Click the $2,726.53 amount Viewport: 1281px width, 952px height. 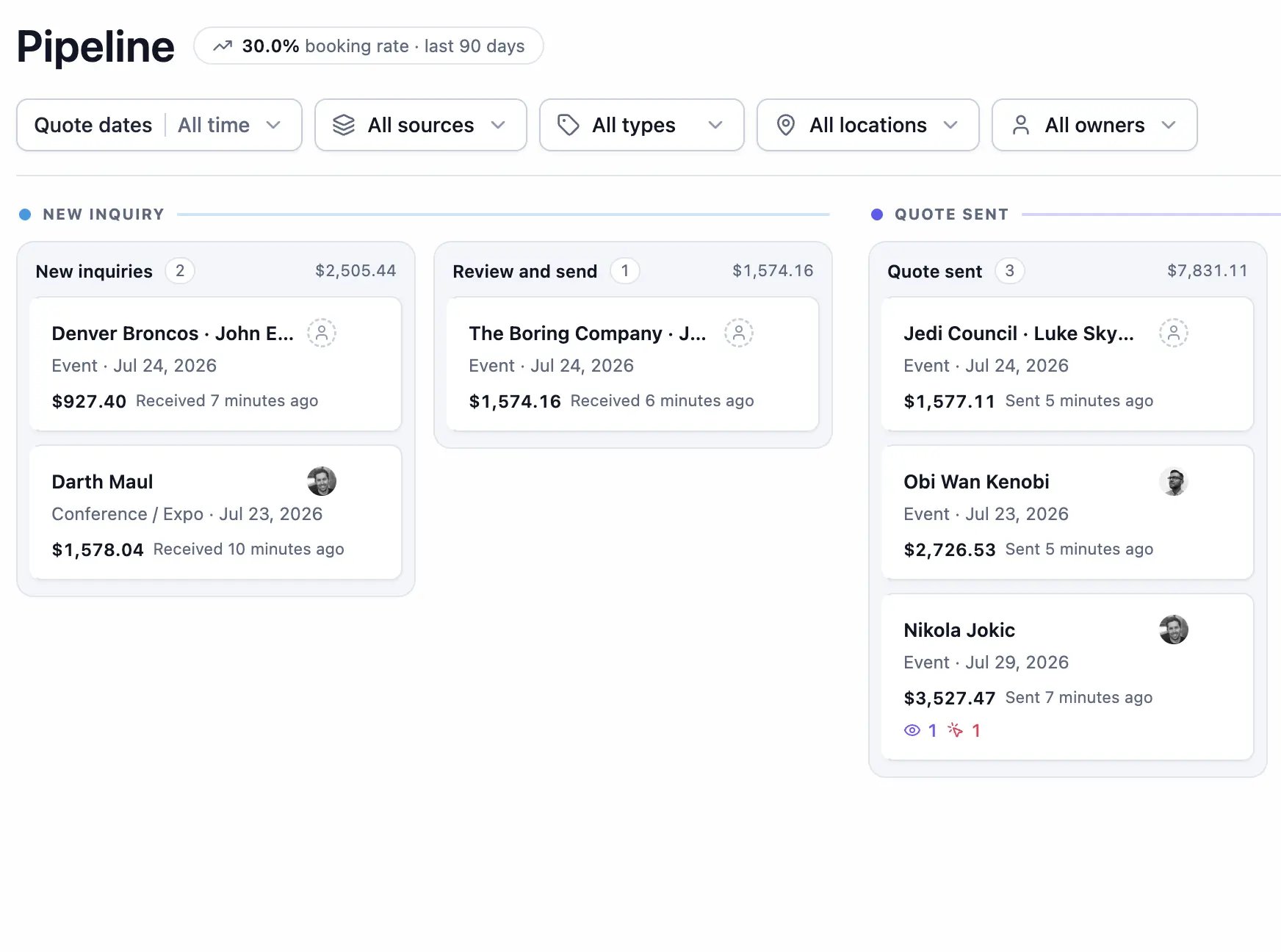click(x=950, y=549)
